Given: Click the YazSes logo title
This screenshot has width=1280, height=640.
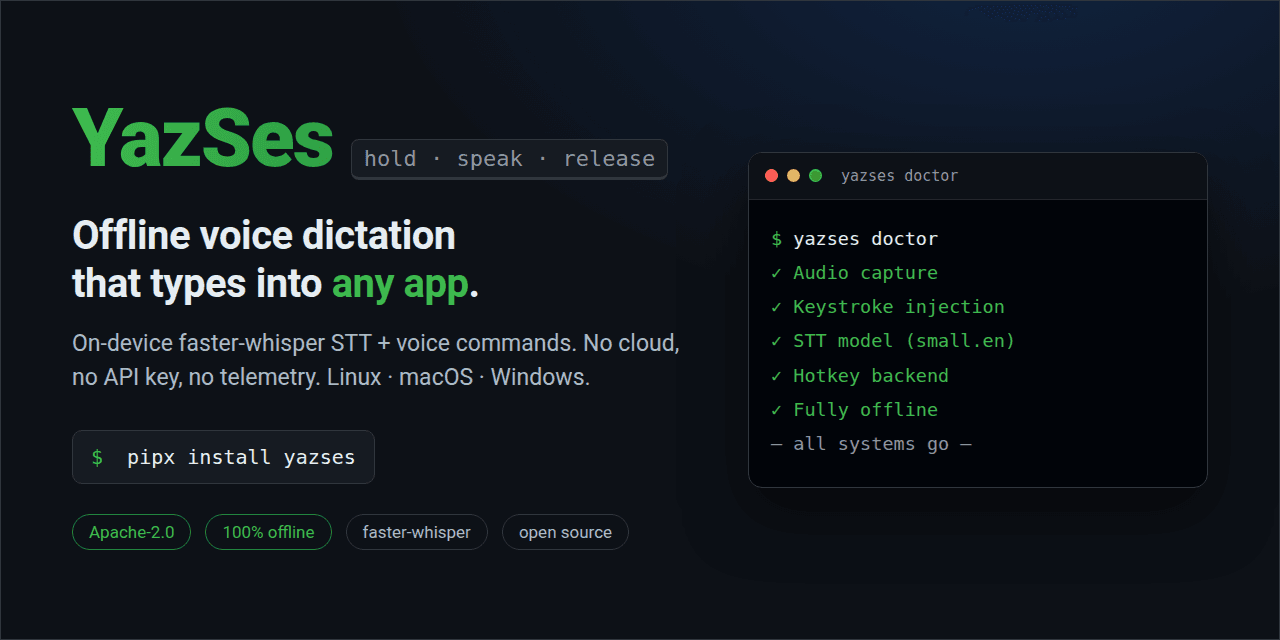Looking at the screenshot, I should coord(203,139).
